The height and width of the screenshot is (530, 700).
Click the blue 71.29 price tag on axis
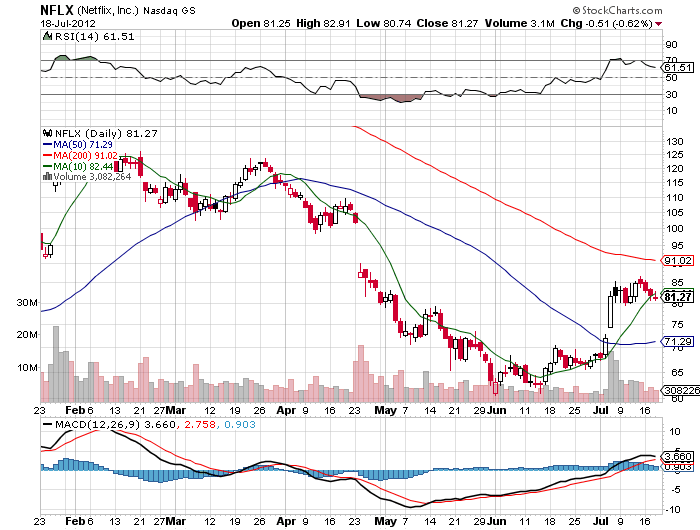pos(678,342)
